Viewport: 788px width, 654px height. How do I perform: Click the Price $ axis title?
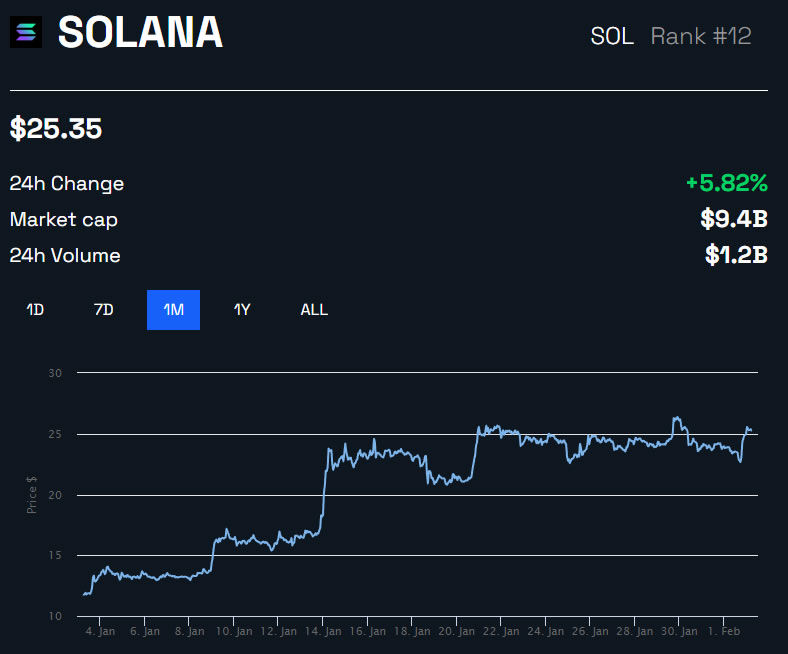tap(33, 494)
